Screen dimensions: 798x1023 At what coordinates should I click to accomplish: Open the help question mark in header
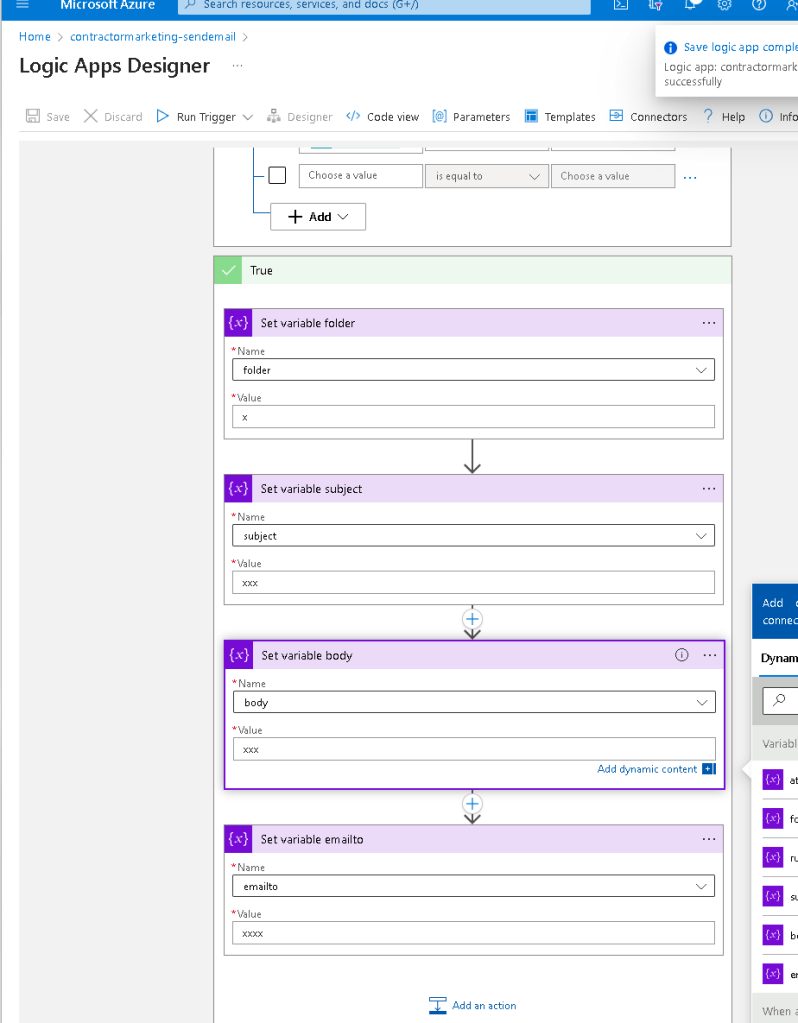click(759, 5)
